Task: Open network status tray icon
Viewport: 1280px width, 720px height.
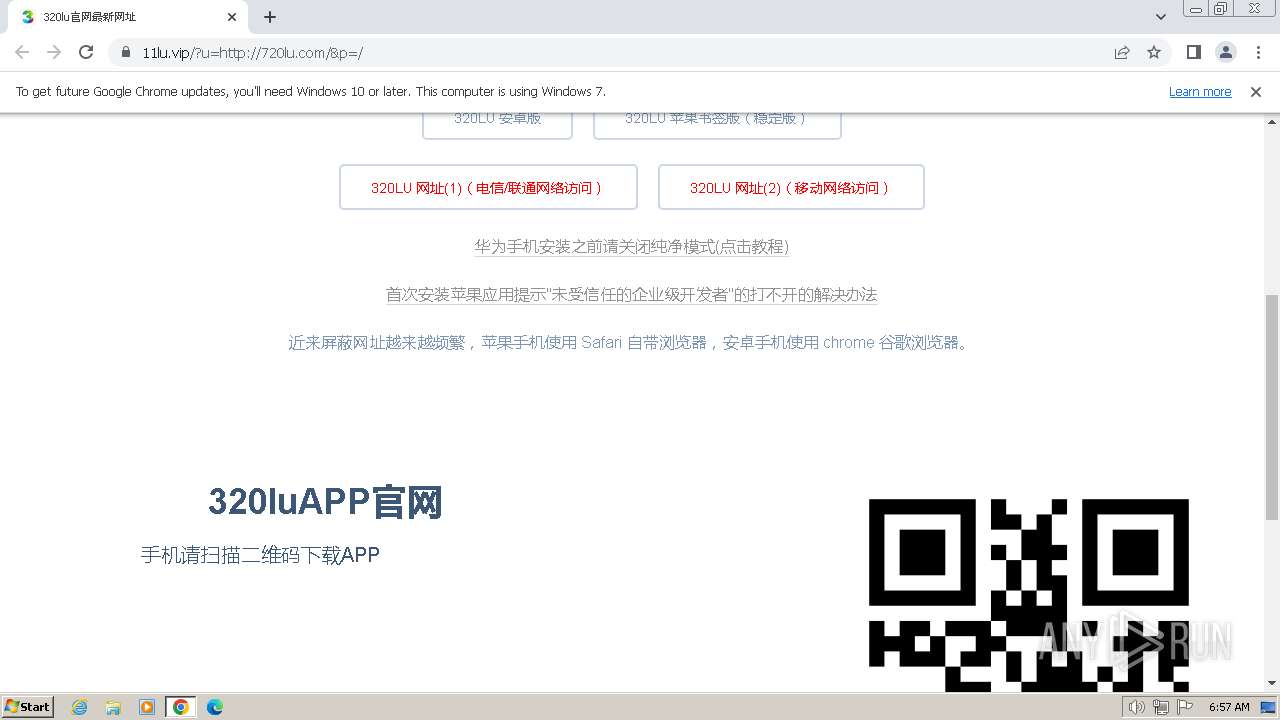Action: pyautogui.click(x=1161, y=707)
